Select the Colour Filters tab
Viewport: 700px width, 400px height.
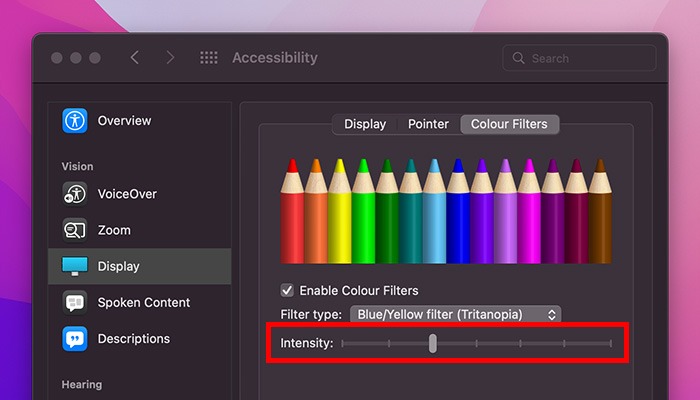click(509, 124)
